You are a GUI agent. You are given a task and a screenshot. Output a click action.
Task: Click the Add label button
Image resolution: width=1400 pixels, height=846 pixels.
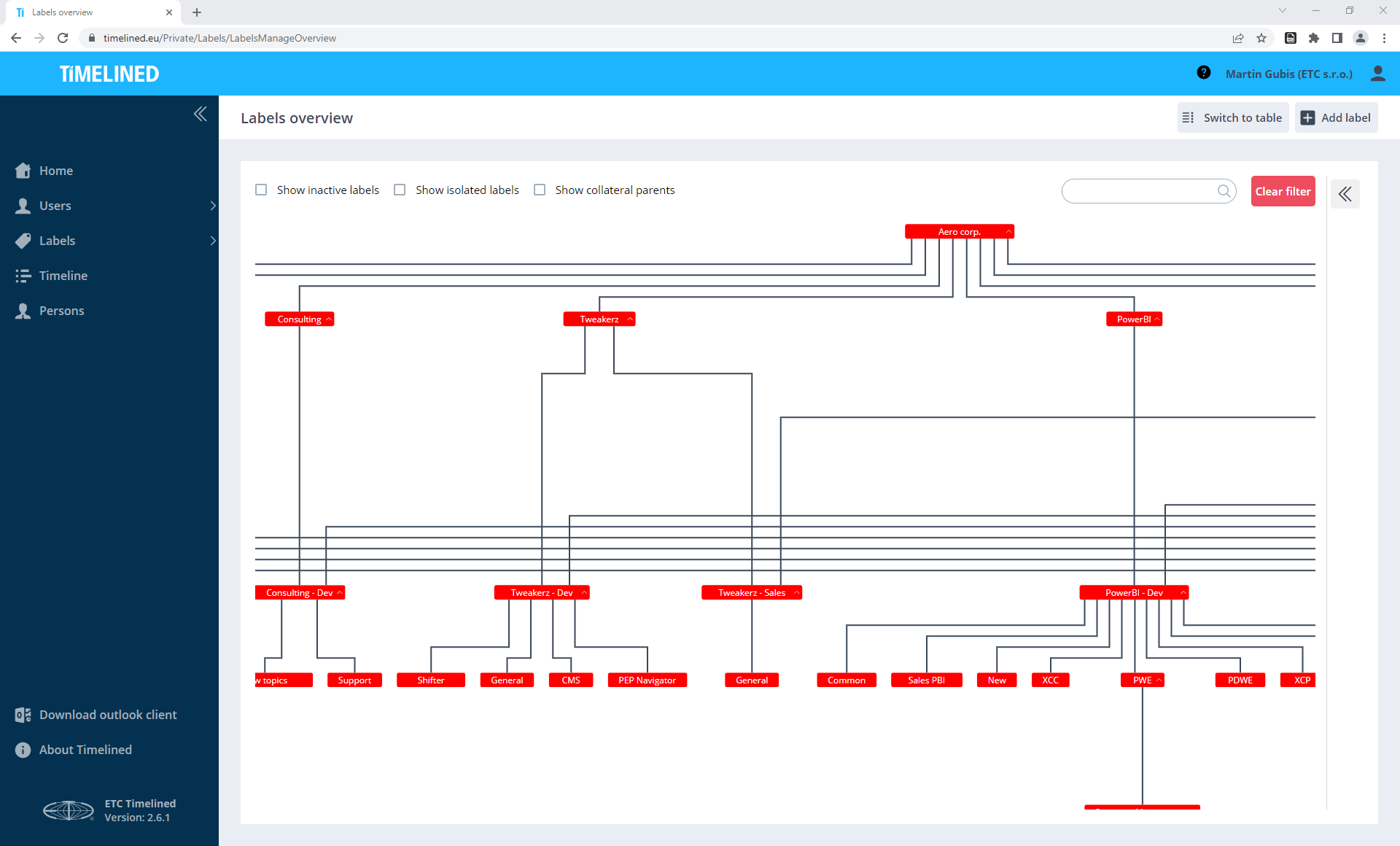[x=1336, y=117]
